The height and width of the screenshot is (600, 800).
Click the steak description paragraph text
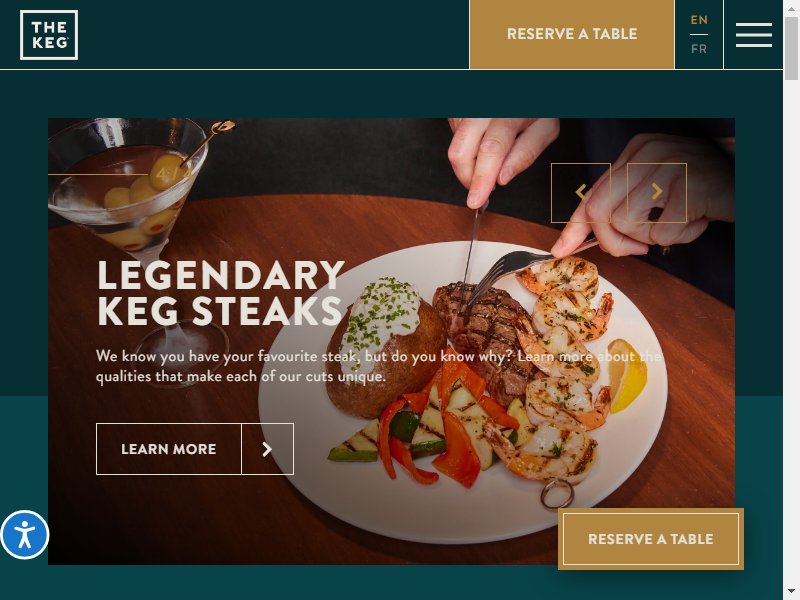click(x=379, y=366)
